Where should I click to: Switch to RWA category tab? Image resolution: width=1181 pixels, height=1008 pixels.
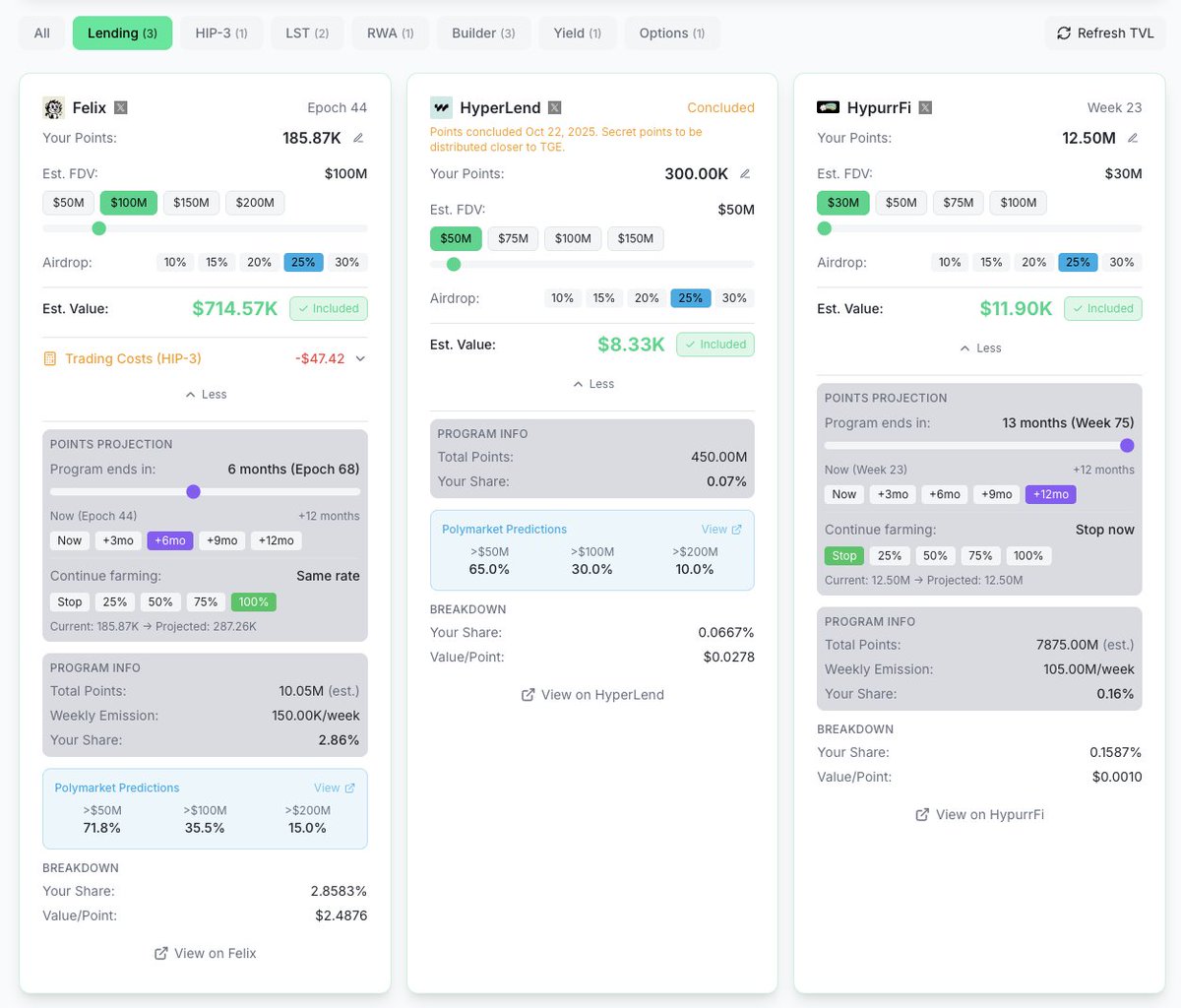tap(391, 32)
